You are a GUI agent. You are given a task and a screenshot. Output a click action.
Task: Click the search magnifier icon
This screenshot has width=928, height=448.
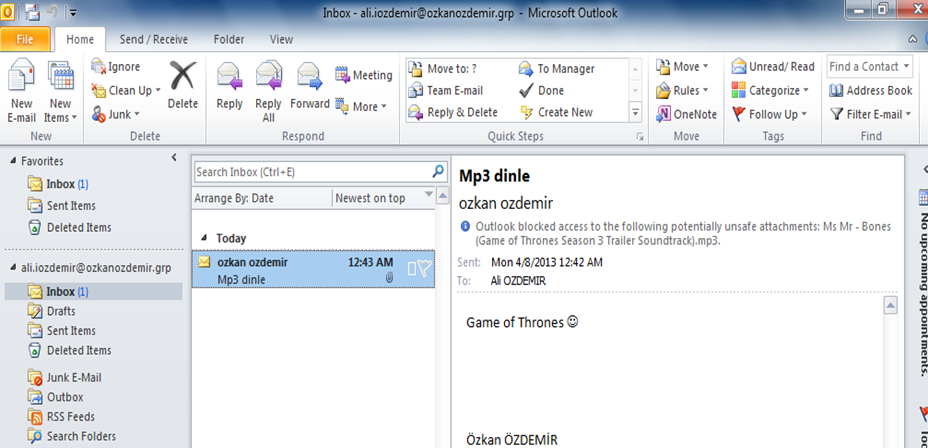click(x=438, y=172)
